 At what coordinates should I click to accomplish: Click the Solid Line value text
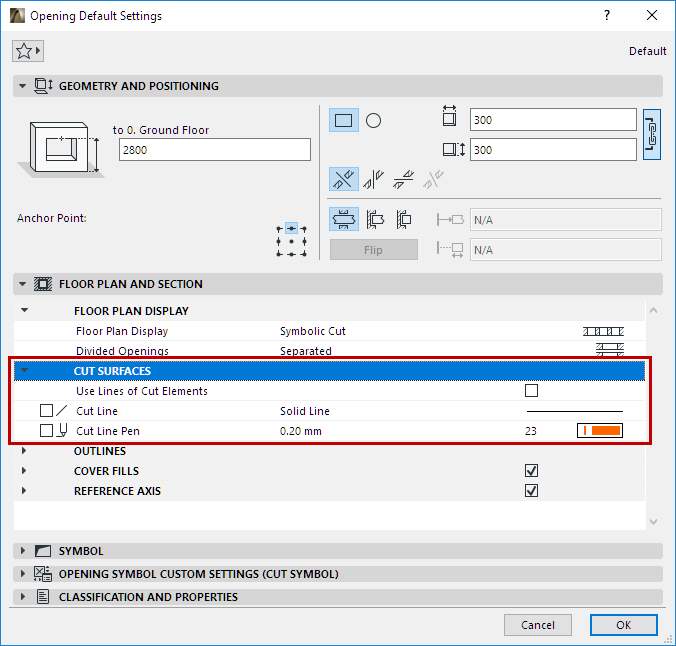click(305, 411)
